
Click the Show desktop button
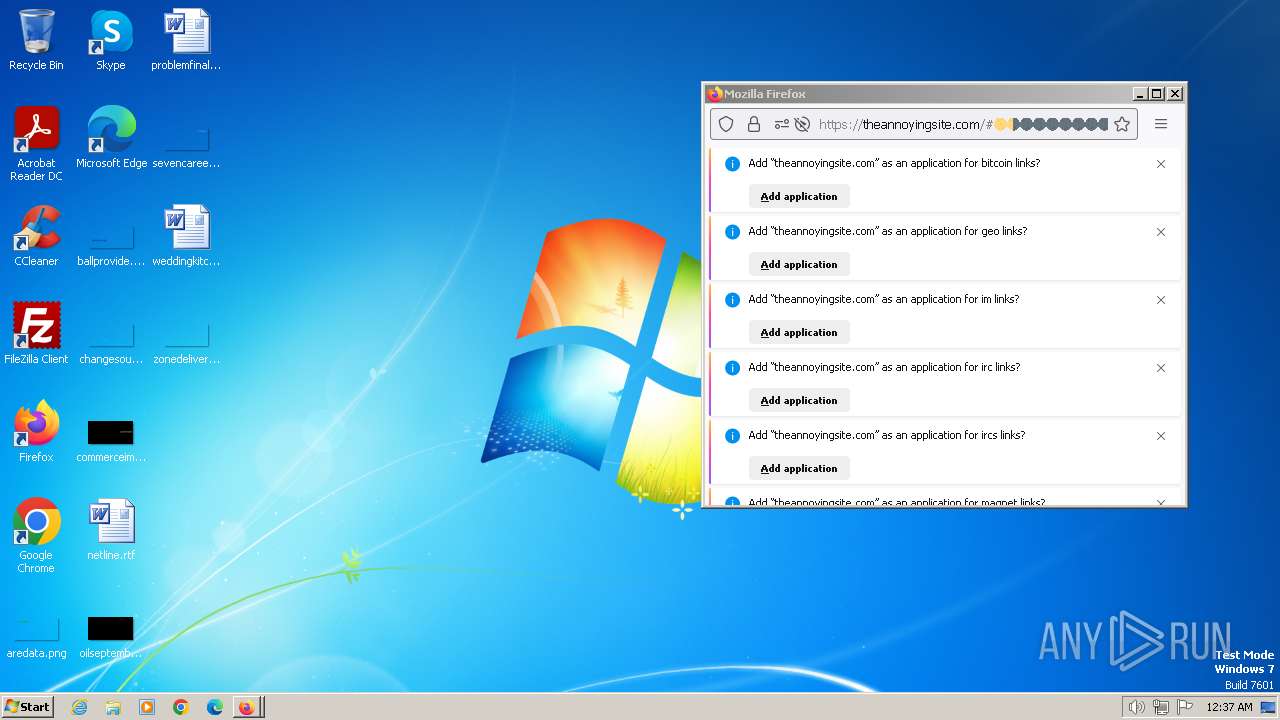pos(1268,707)
